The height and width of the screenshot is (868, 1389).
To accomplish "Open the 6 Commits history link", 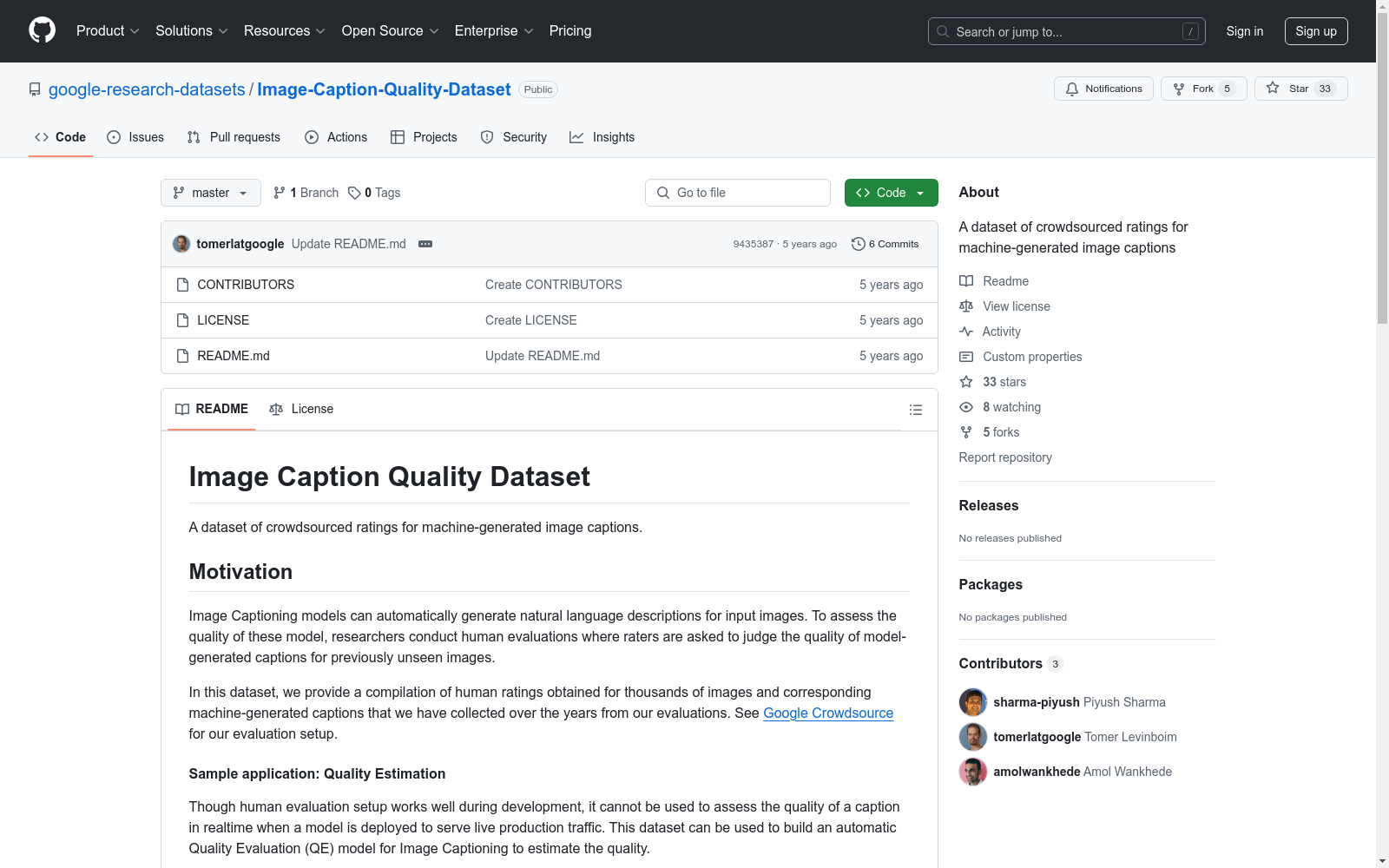I will point(885,244).
